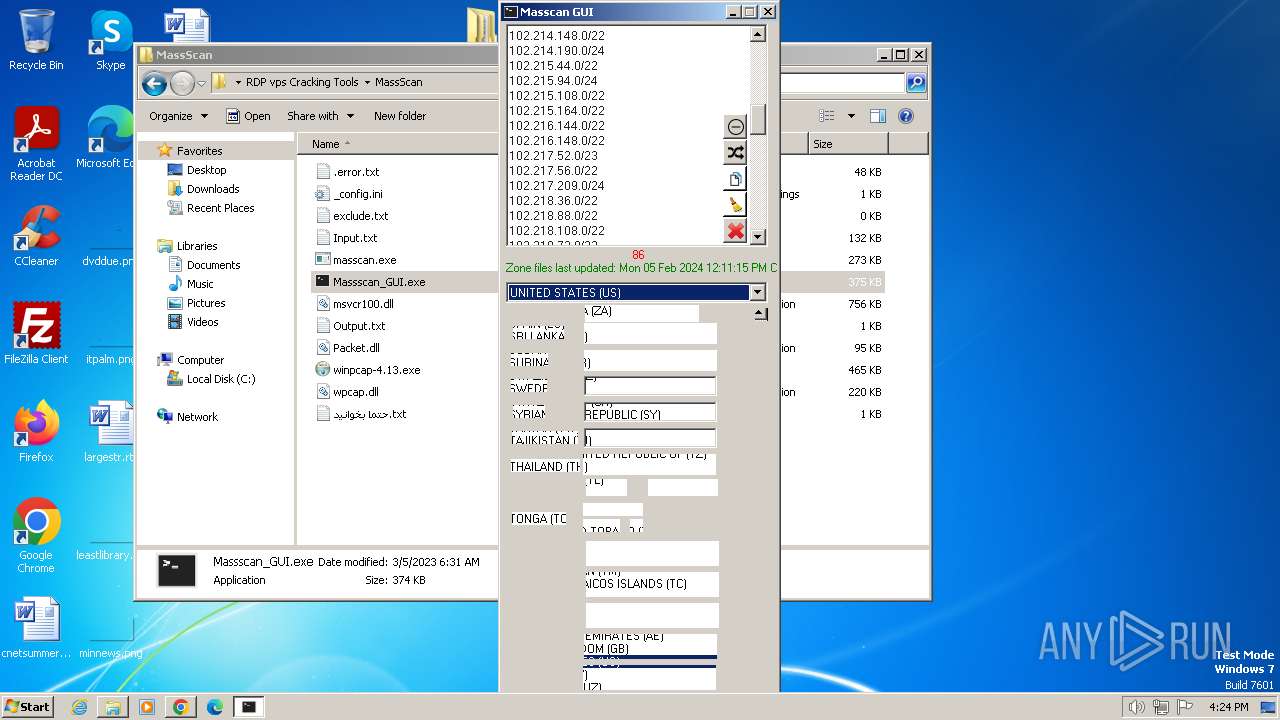The image size is (1280, 720).
Task: Go forward in MassScan explorer window
Action: click(x=182, y=83)
